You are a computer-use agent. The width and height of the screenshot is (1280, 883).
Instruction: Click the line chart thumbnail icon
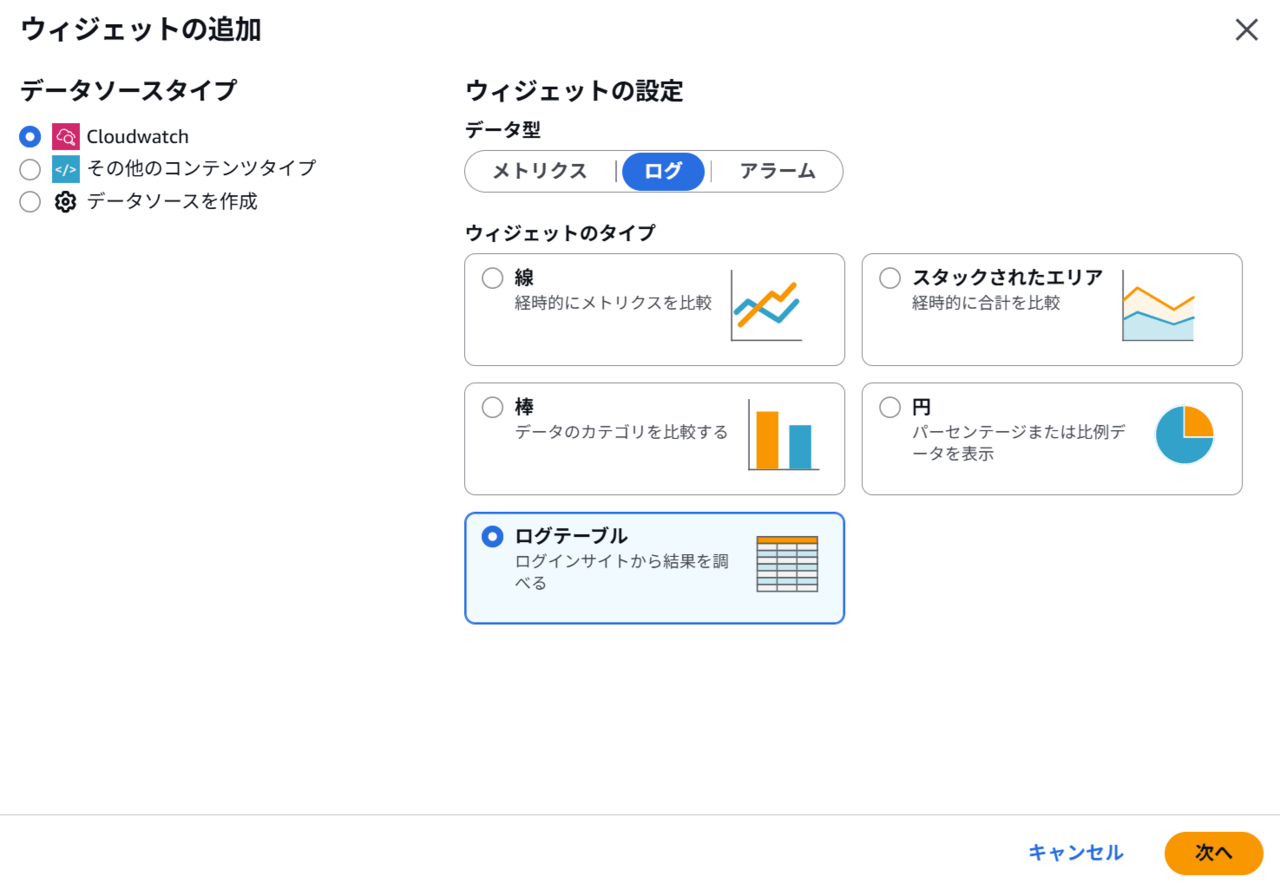point(766,310)
